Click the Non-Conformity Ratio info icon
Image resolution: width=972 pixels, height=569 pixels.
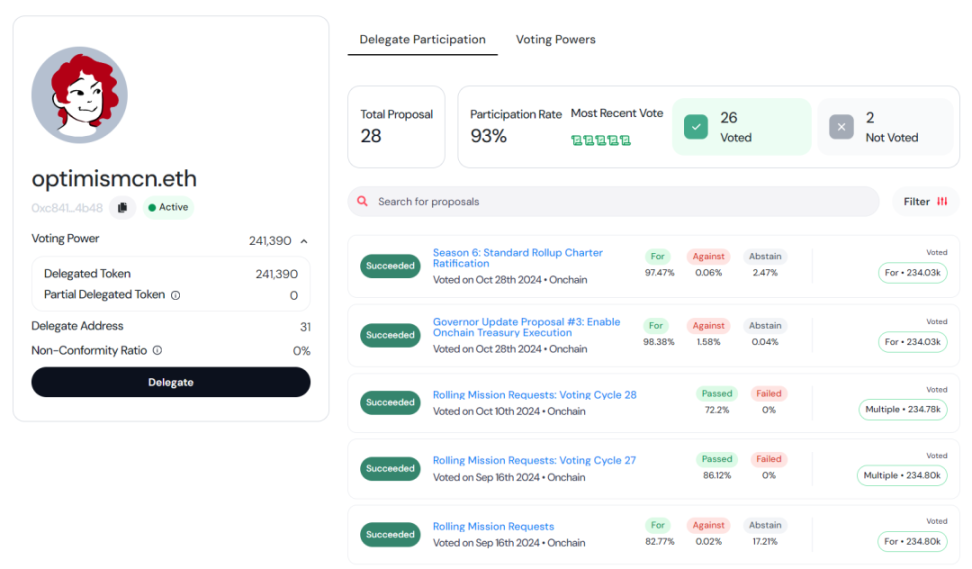tap(157, 351)
